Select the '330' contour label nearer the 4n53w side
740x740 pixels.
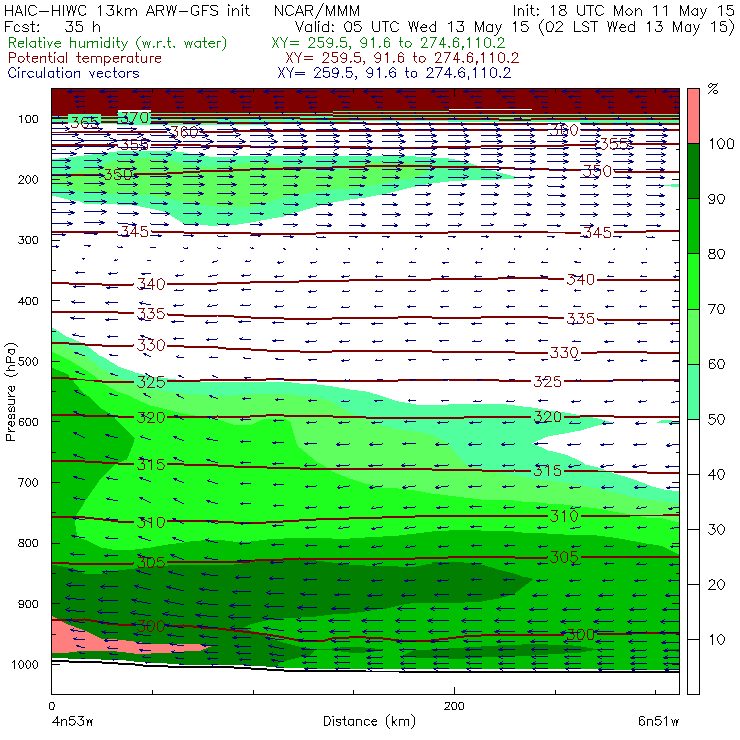[x=151, y=345]
